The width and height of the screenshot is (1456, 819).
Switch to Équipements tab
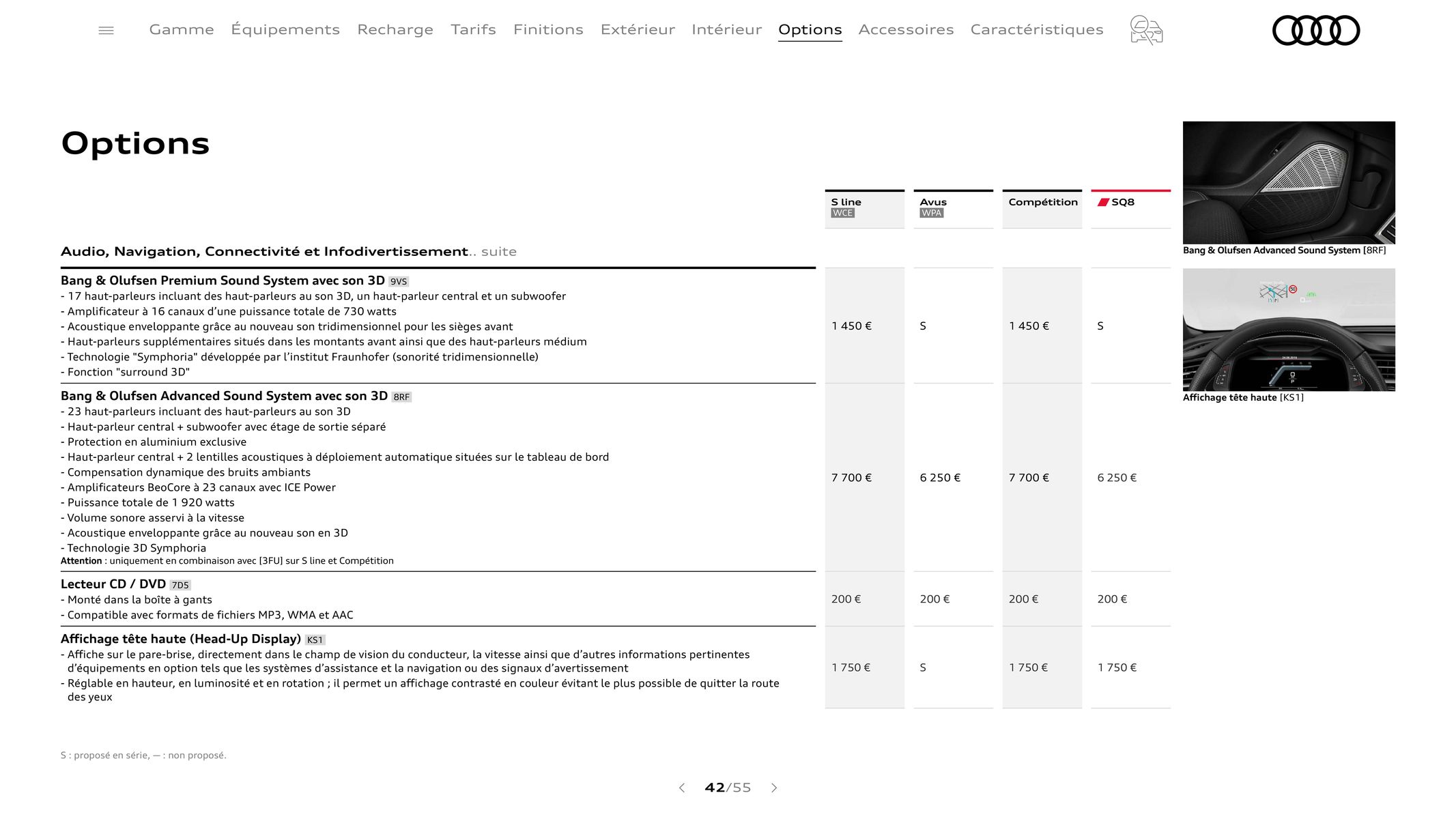(x=285, y=29)
